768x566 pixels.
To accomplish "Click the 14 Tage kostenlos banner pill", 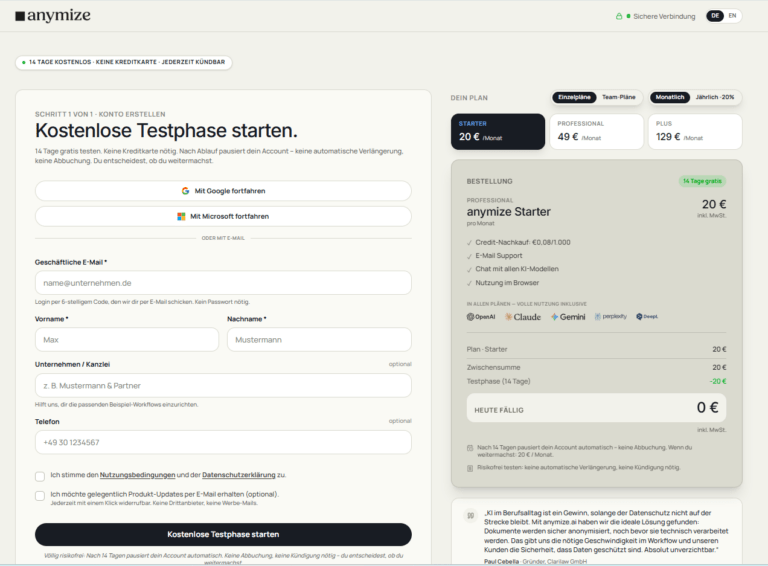I will 123,62.
